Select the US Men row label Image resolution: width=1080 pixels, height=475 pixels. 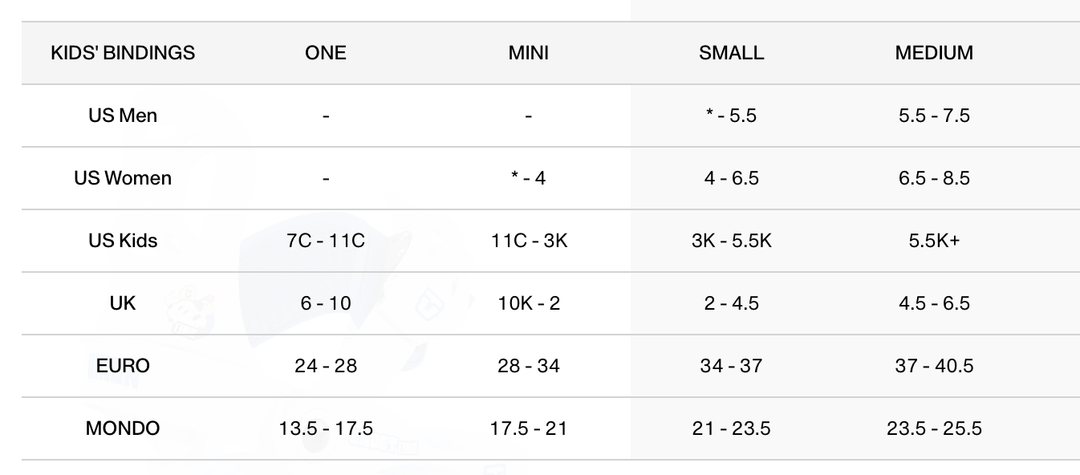(122, 115)
